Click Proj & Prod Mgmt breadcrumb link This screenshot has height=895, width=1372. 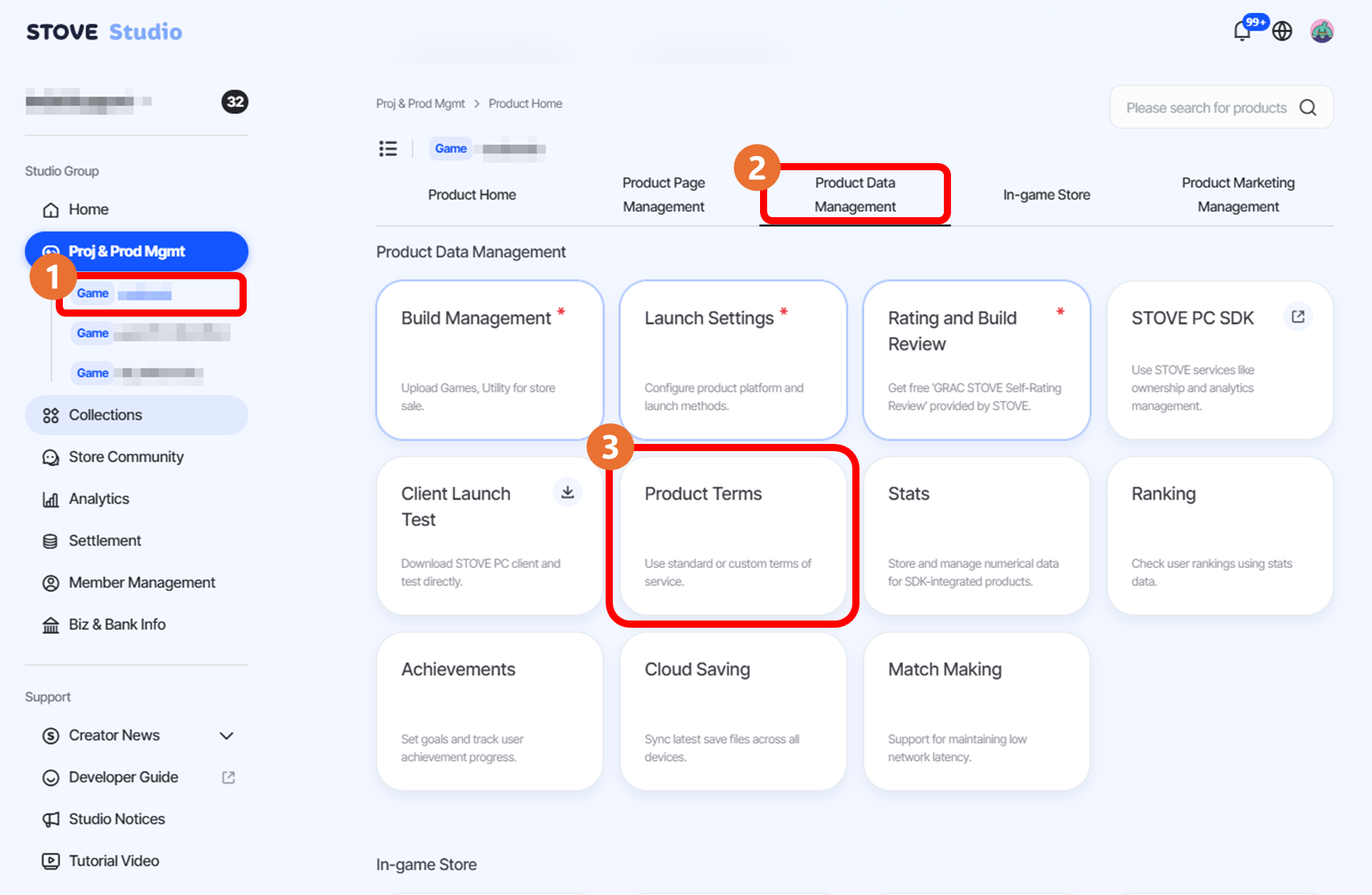click(x=420, y=103)
